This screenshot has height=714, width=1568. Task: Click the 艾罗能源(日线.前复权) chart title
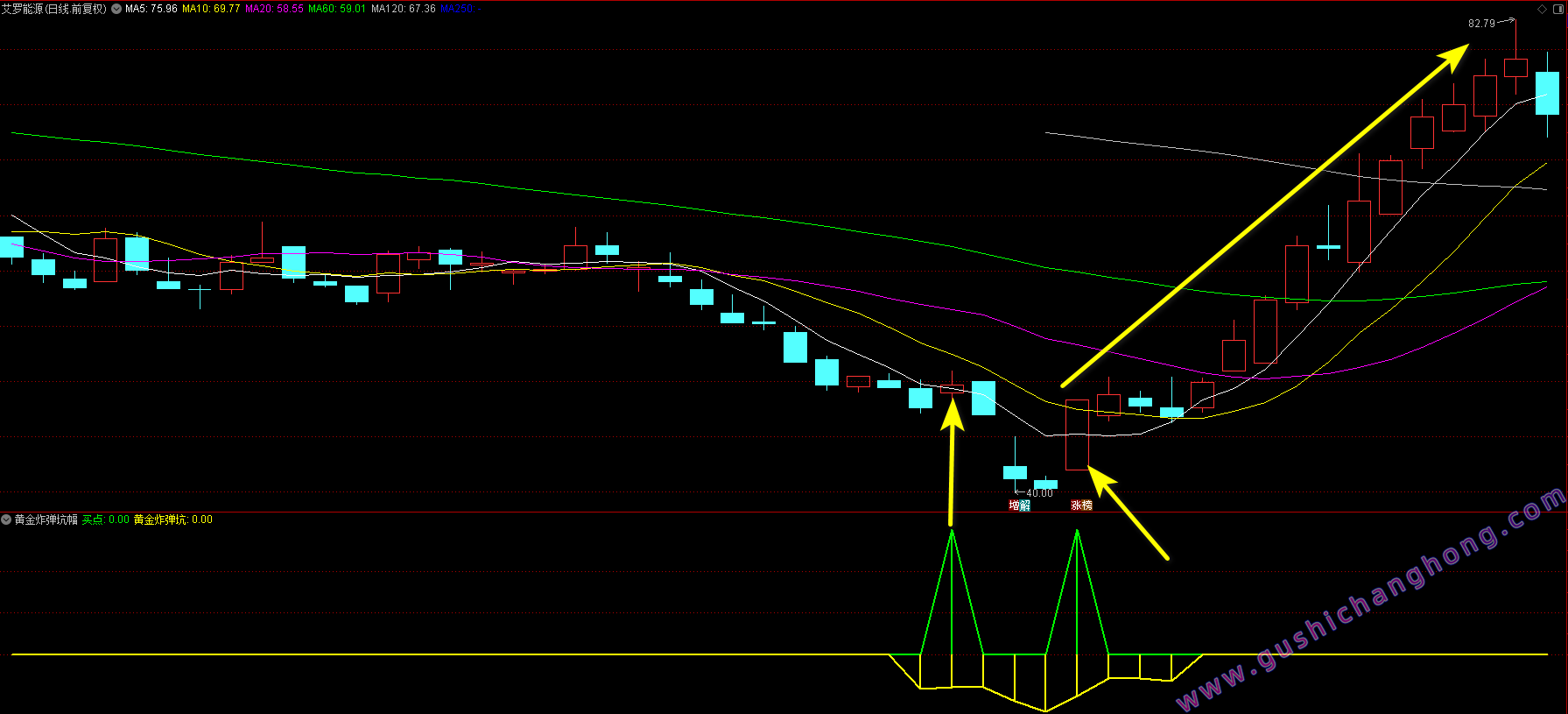point(54,9)
